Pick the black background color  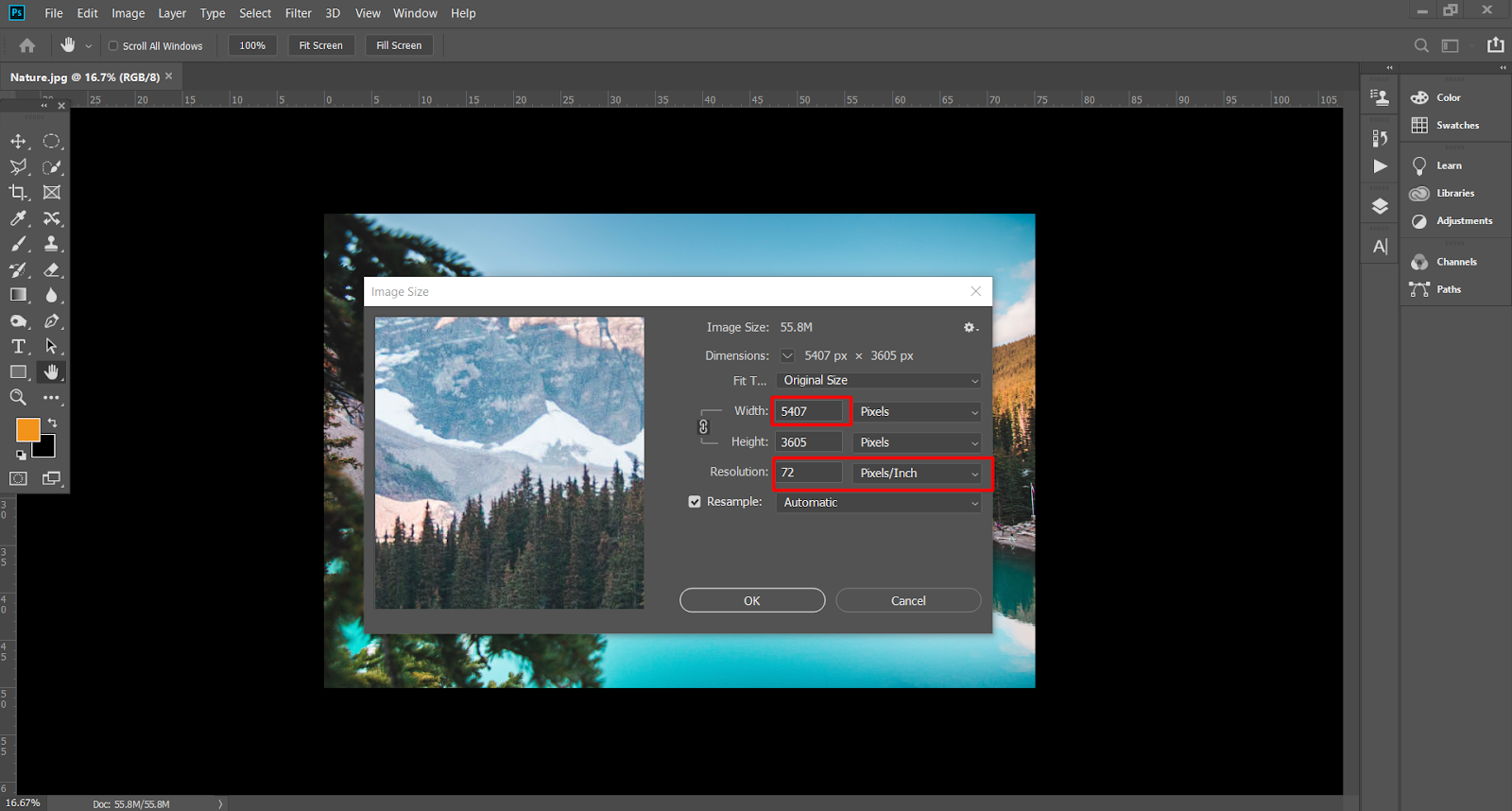pos(47,449)
